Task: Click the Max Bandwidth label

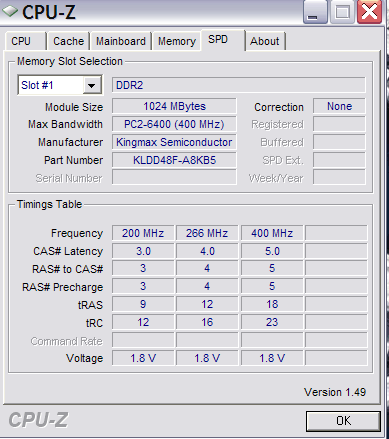Action: point(65,124)
